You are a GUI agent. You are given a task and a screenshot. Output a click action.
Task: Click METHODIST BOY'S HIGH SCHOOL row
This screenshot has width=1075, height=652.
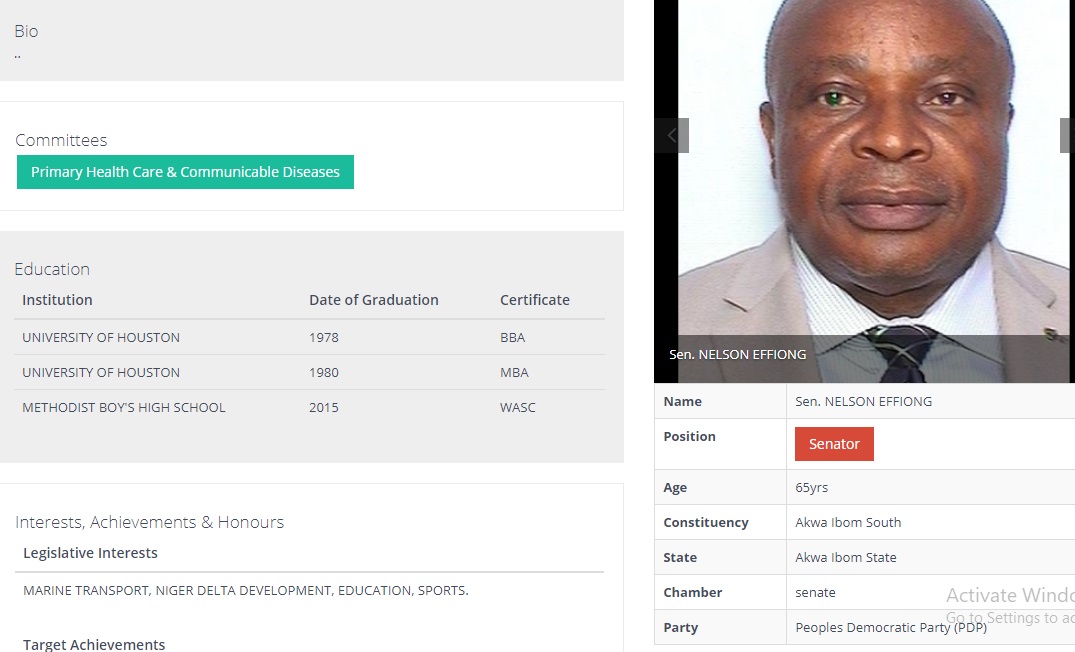point(124,407)
